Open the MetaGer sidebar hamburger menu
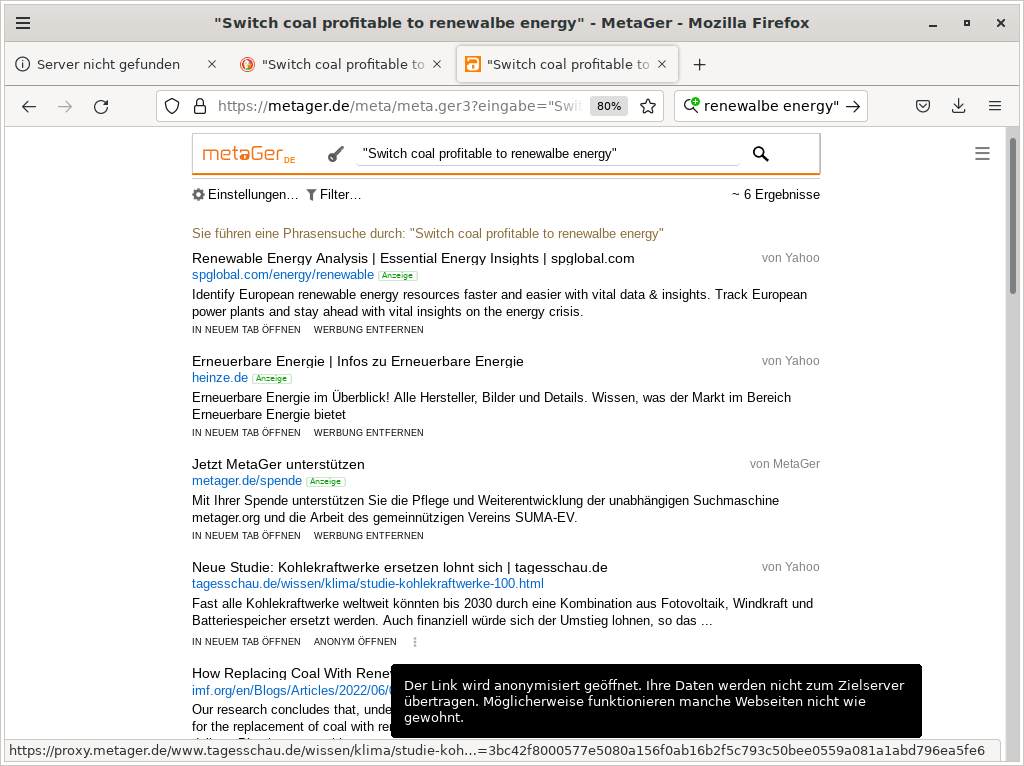Screen dimensions: 1024x766 pyautogui.click(x=982, y=153)
